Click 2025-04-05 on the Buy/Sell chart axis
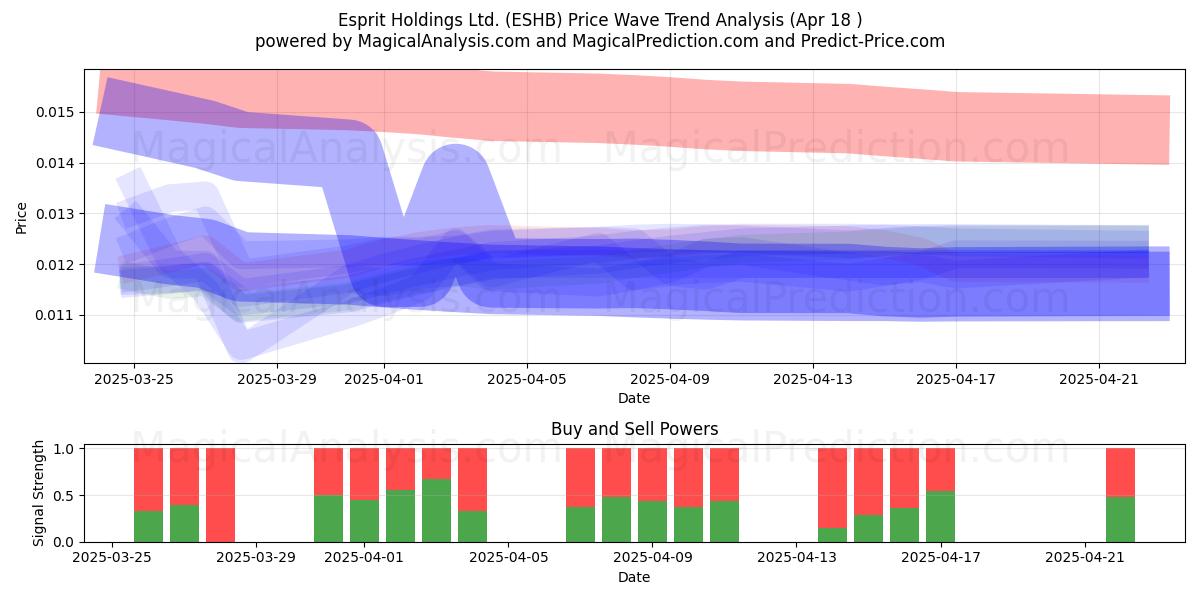This screenshot has height=600, width=1200. [509, 559]
